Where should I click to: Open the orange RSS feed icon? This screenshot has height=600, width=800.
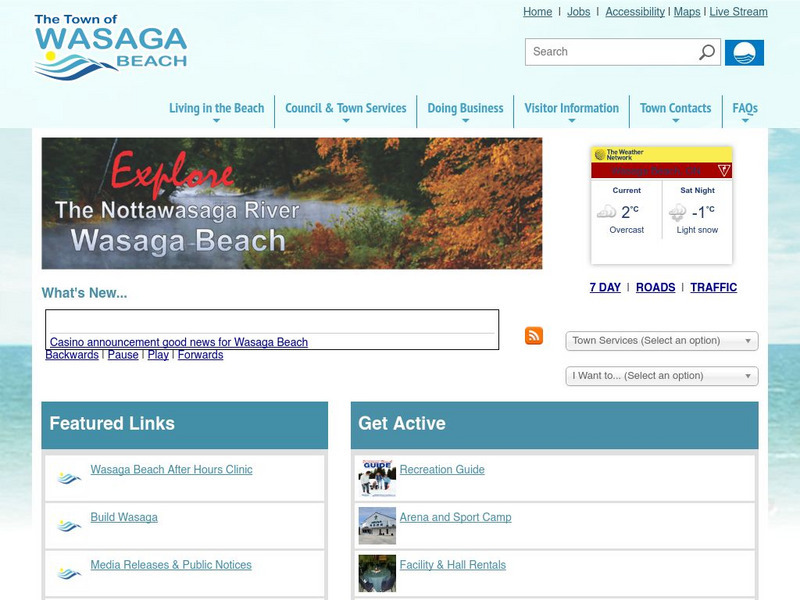534,336
